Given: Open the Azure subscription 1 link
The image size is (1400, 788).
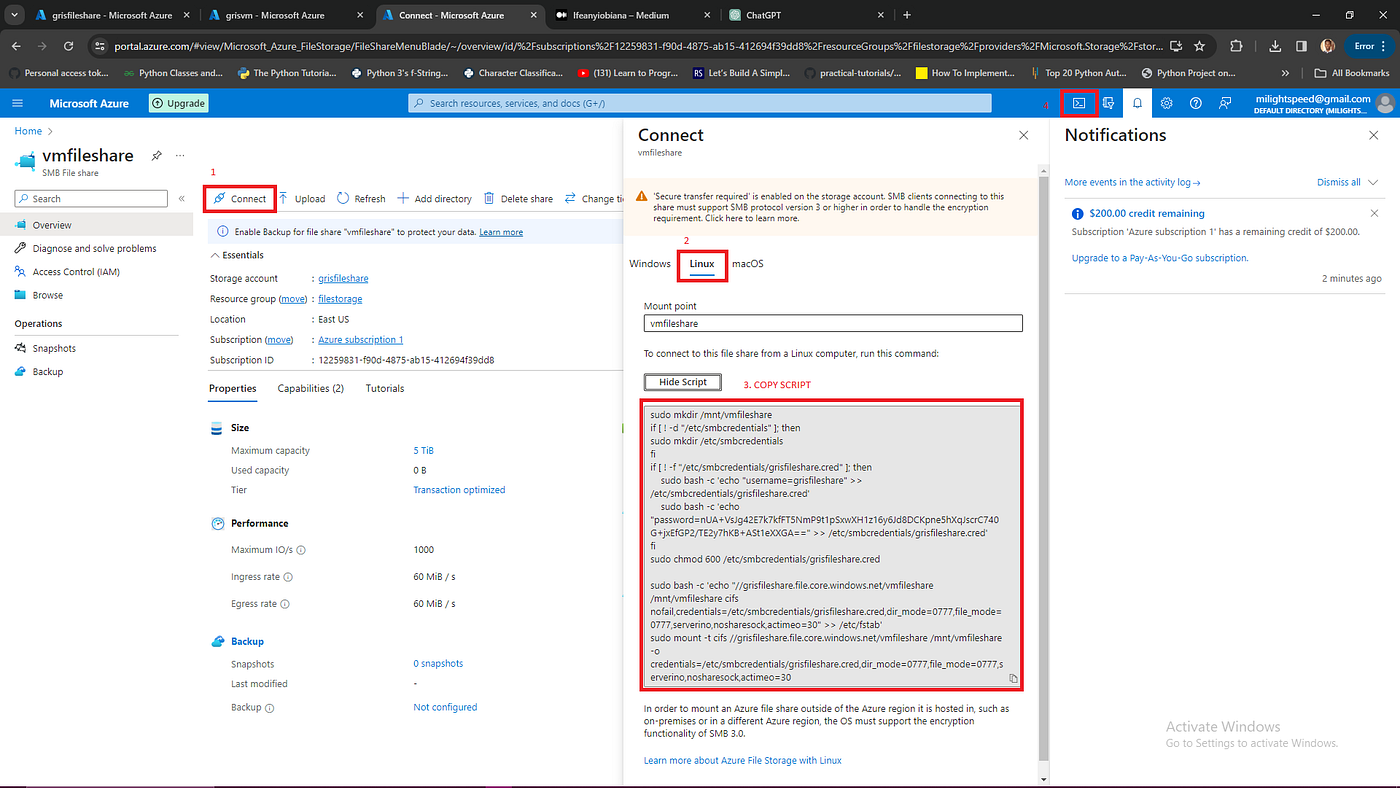Looking at the screenshot, I should (x=360, y=340).
